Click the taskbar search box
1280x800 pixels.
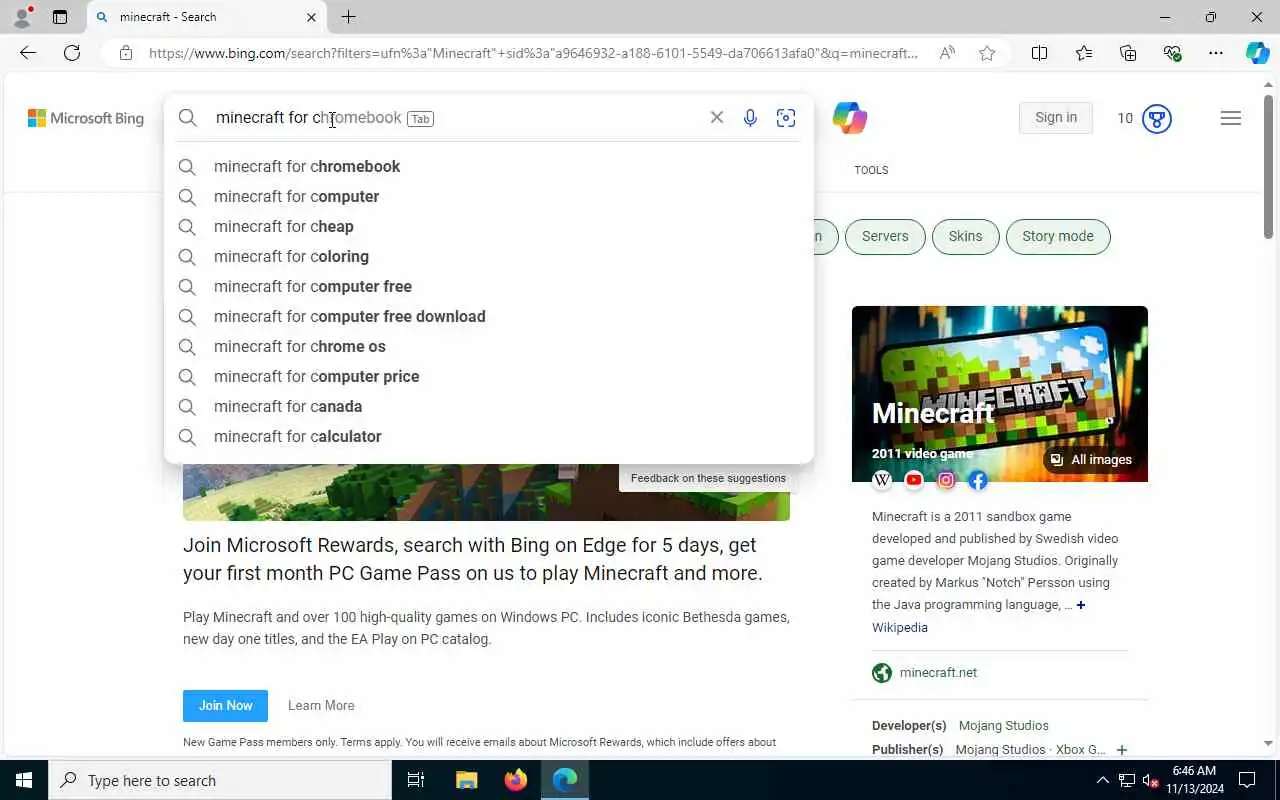tap(220, 780)
